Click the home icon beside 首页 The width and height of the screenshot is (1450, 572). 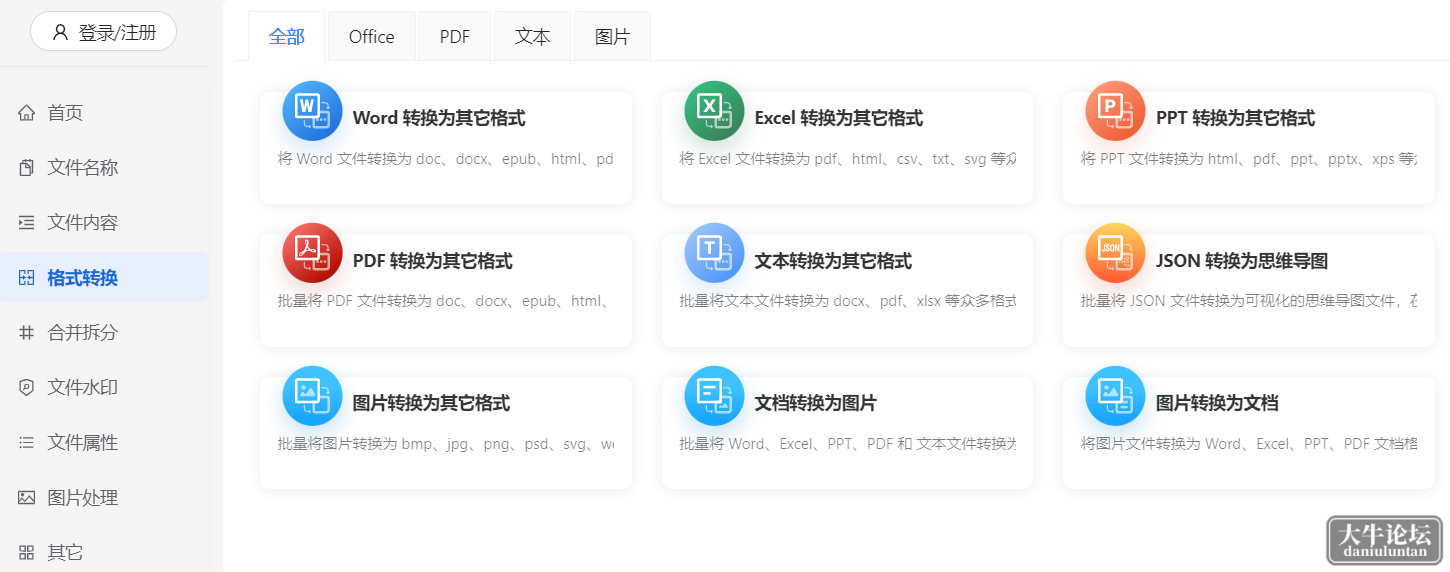[27, 113]
